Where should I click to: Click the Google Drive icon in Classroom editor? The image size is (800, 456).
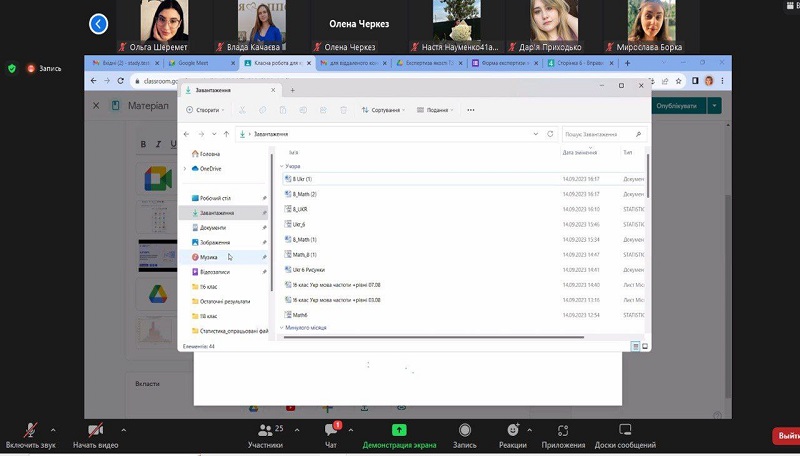pyautogui.click(x=158, y=294)
